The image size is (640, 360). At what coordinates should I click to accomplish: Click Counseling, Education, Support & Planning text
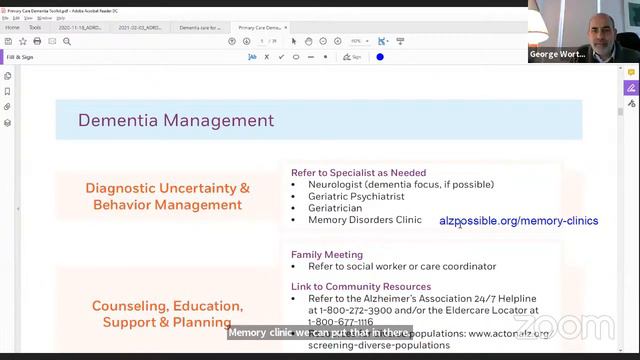[167, 314]
